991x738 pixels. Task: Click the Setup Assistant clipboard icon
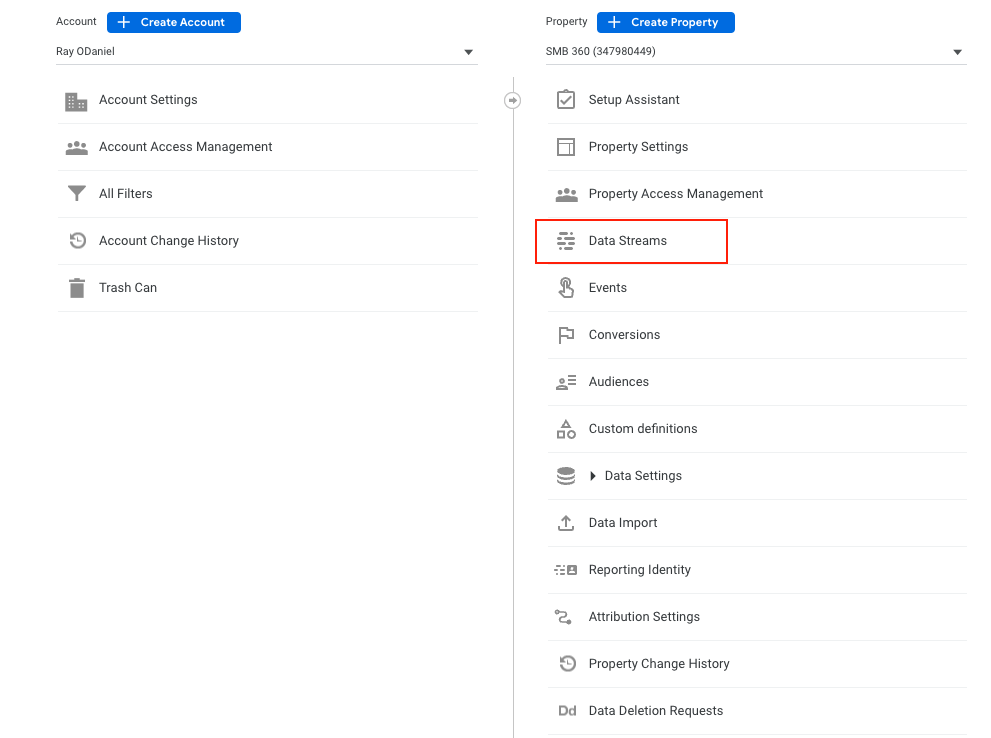(x=566, y=100)
